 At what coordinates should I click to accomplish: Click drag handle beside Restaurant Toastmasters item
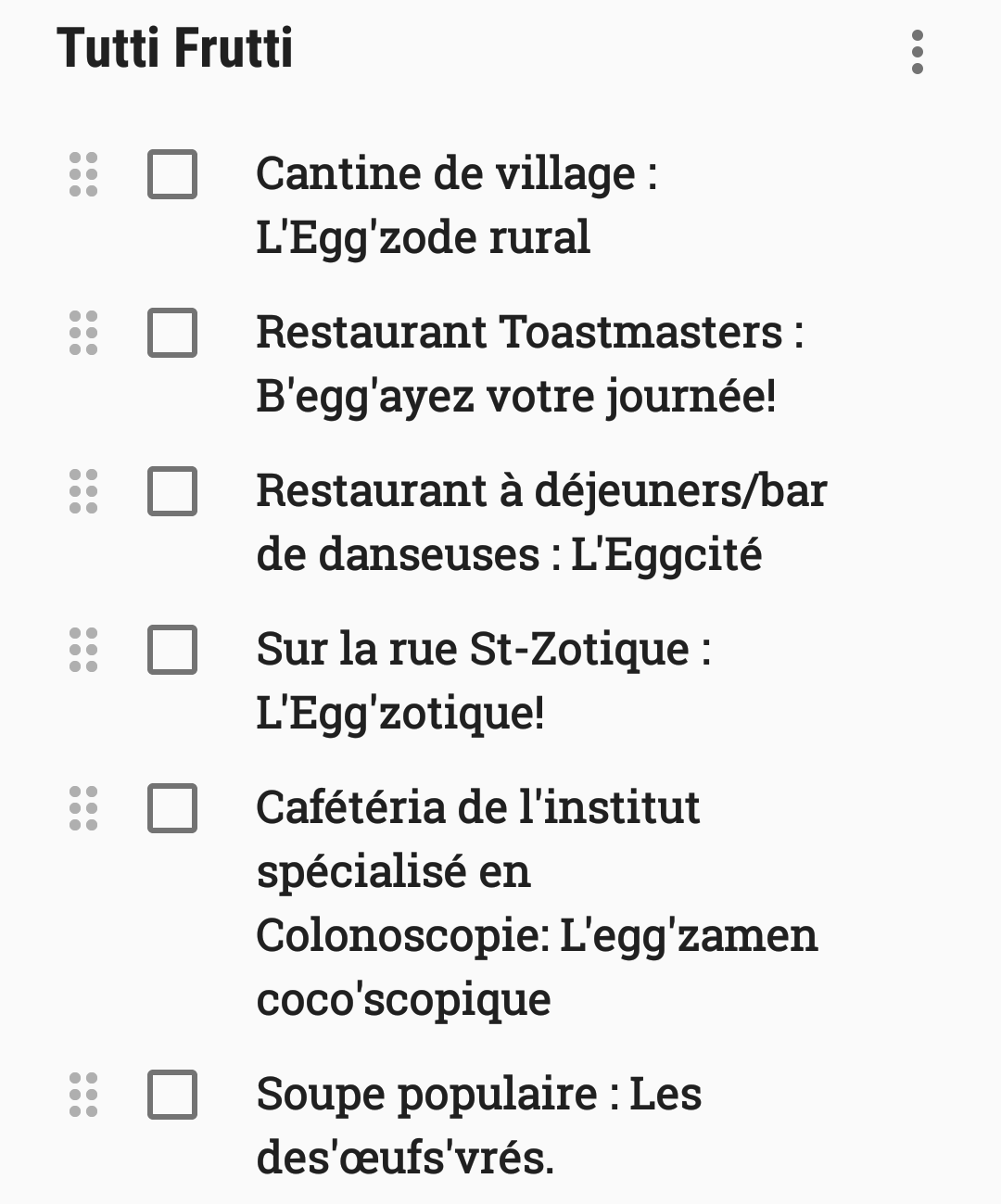[x=83, y=333]
